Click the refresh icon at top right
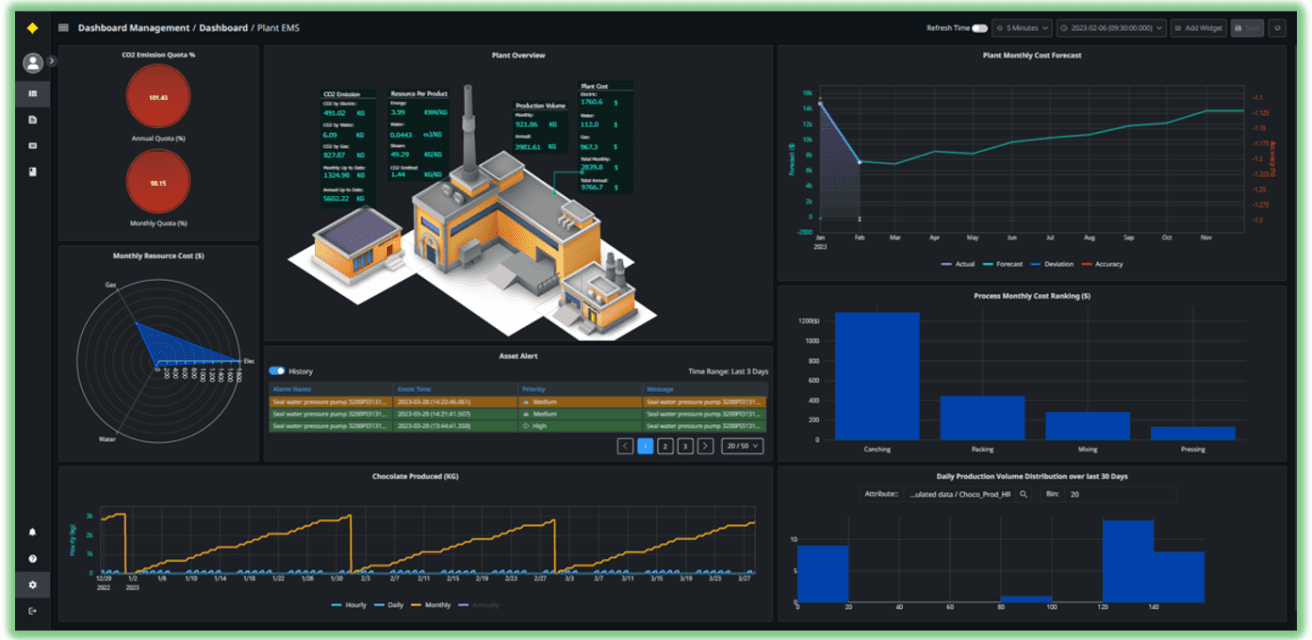This screenshot has height=640, width=1312. [x=1277, y=27]
